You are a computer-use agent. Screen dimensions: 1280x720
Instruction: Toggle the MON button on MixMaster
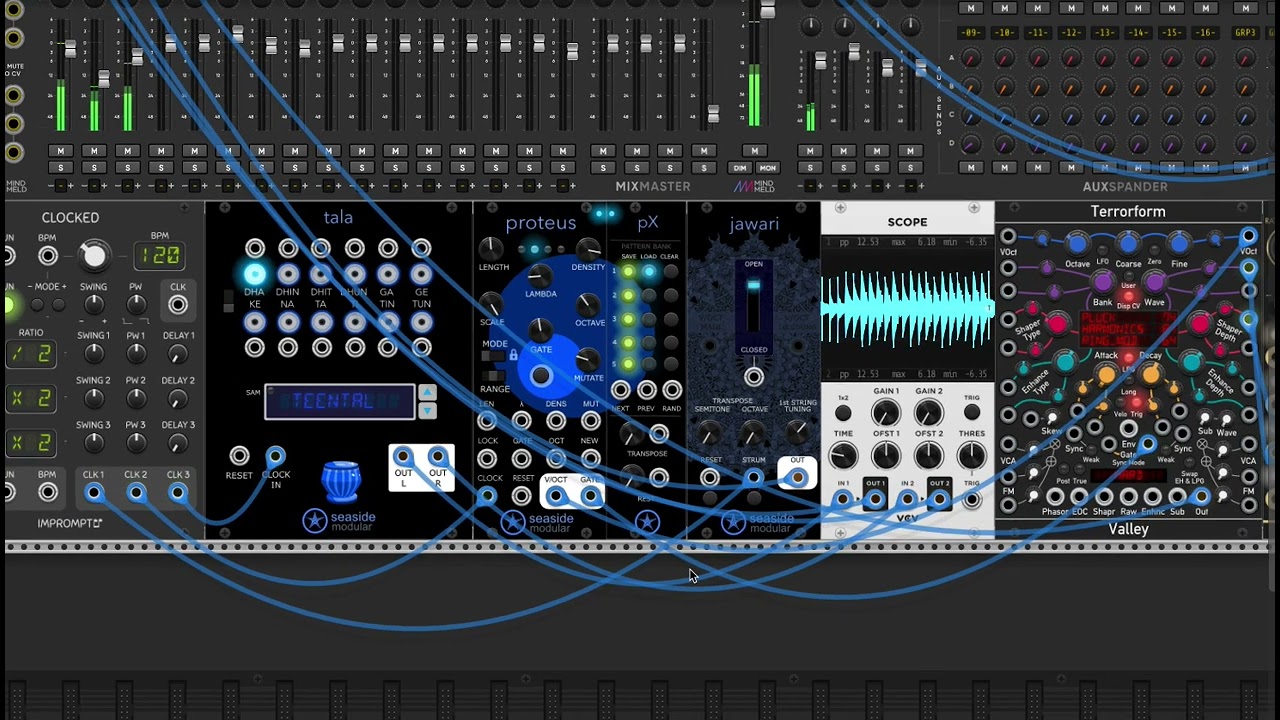[767, 167]
